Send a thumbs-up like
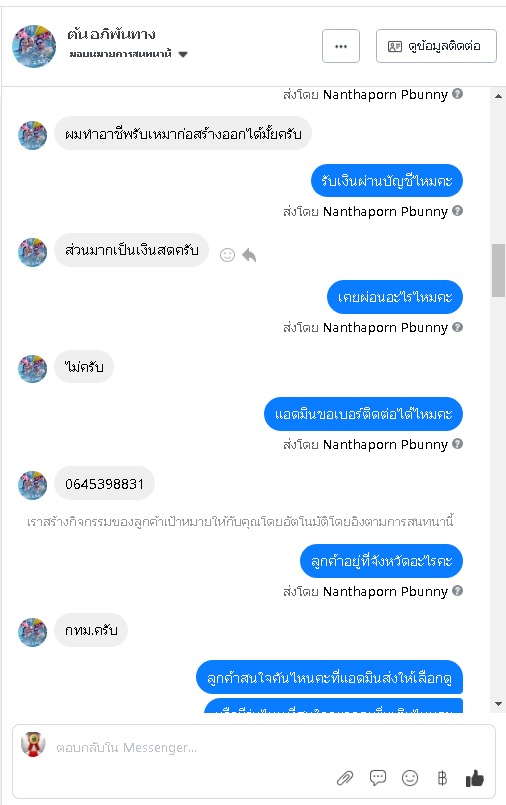 point(475,778)
